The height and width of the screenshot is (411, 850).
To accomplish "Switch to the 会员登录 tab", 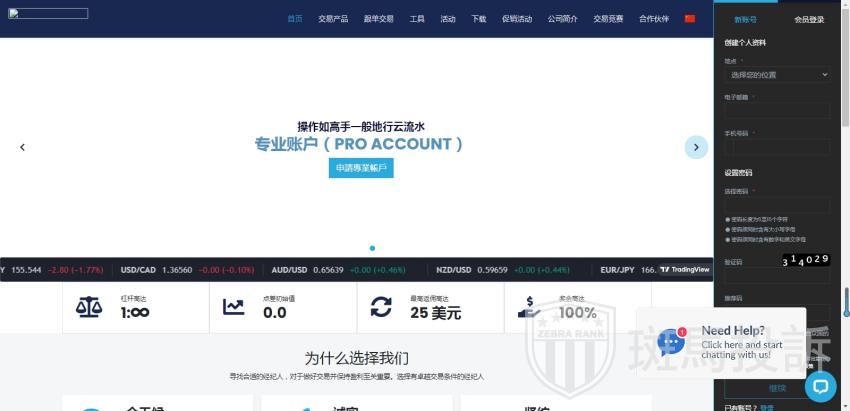I will click(x=809, y=20).
